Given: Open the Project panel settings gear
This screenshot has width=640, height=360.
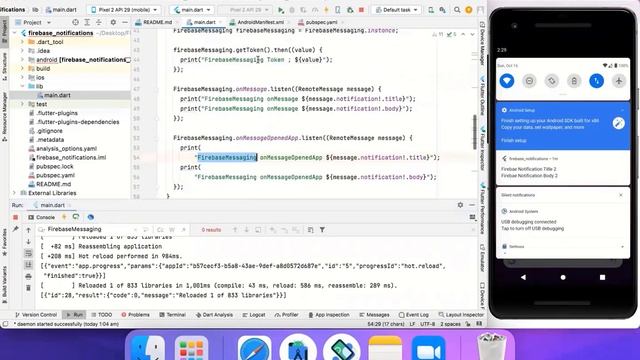Looking at the screenshot, I should pos(113,22).
